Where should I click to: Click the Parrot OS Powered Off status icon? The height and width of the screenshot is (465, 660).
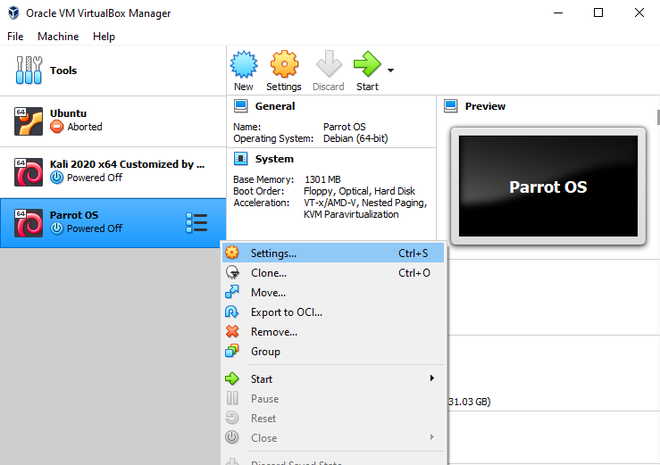point(57,229)
